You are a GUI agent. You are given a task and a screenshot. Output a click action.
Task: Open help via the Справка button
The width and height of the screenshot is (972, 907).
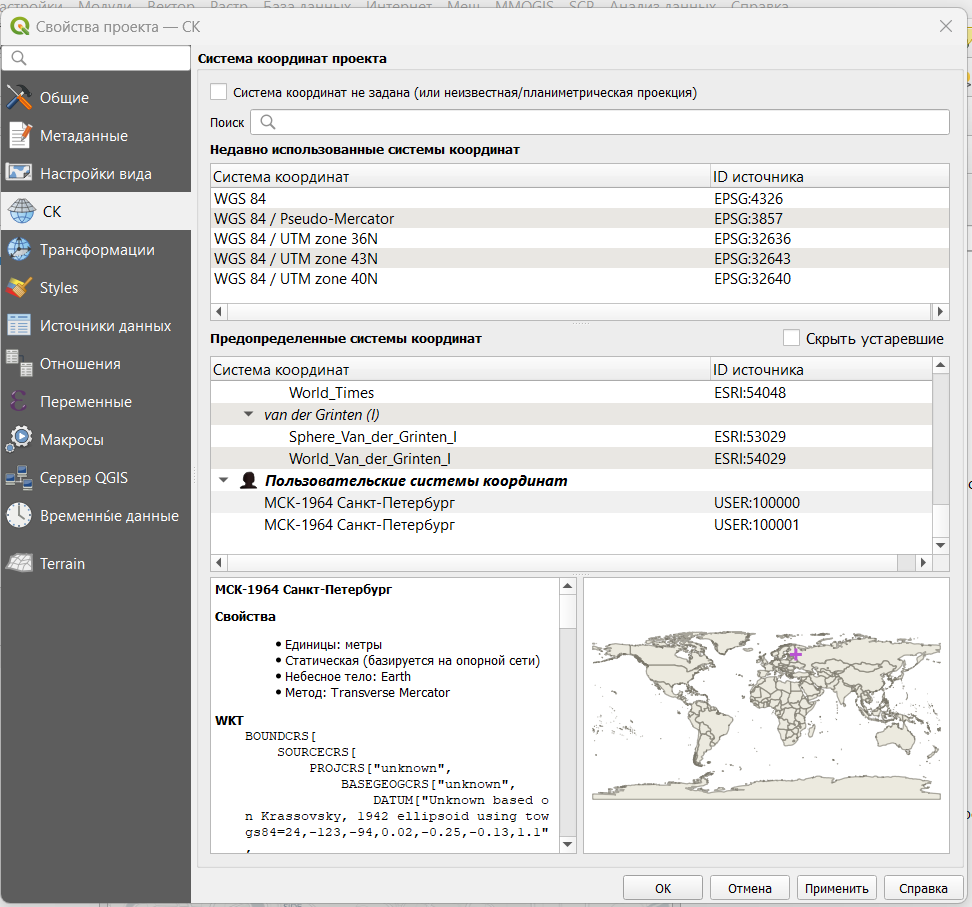(923, 888)
